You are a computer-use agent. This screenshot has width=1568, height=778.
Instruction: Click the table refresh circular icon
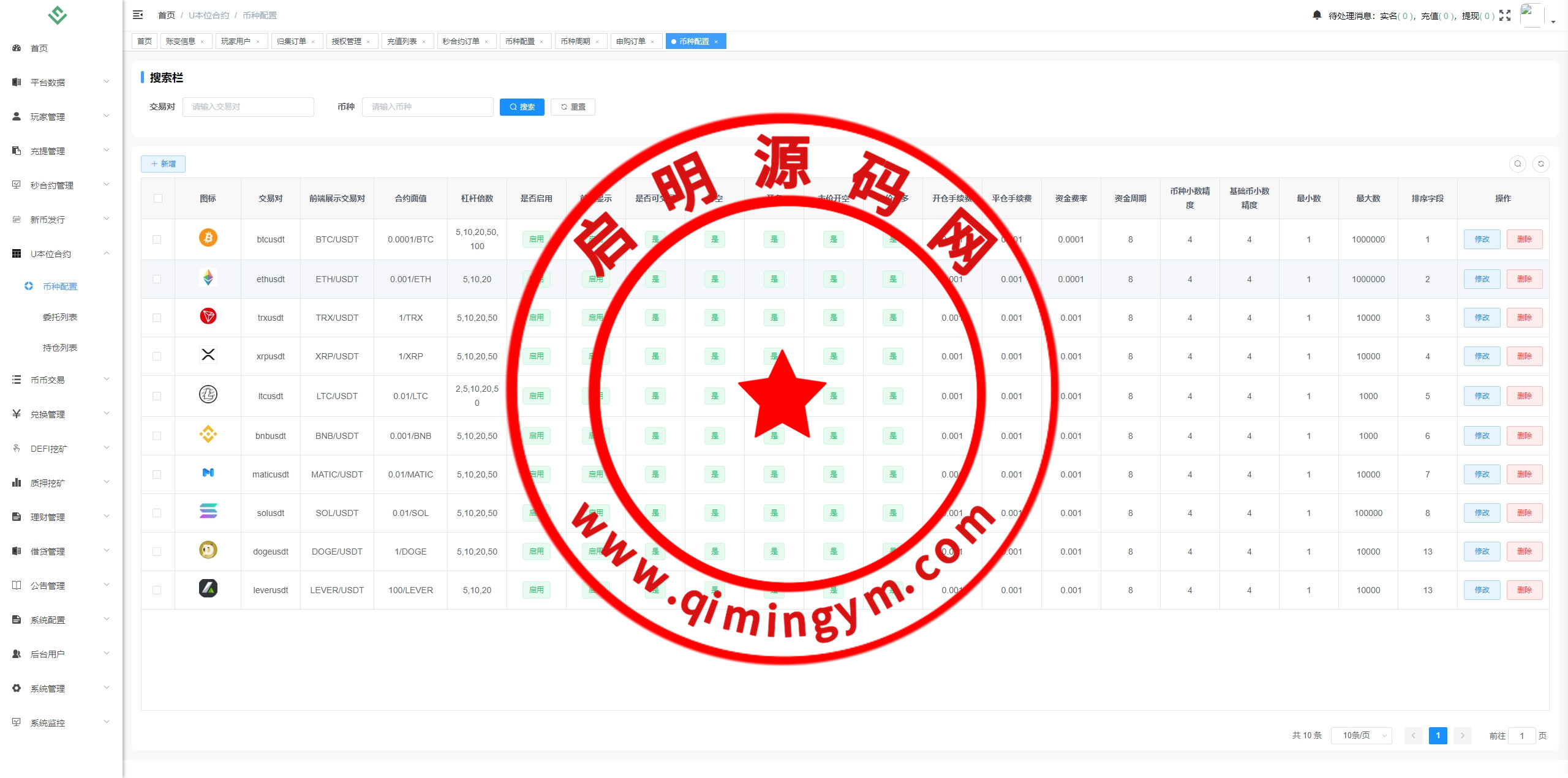pyautogui.click(x=1541, y=163)
